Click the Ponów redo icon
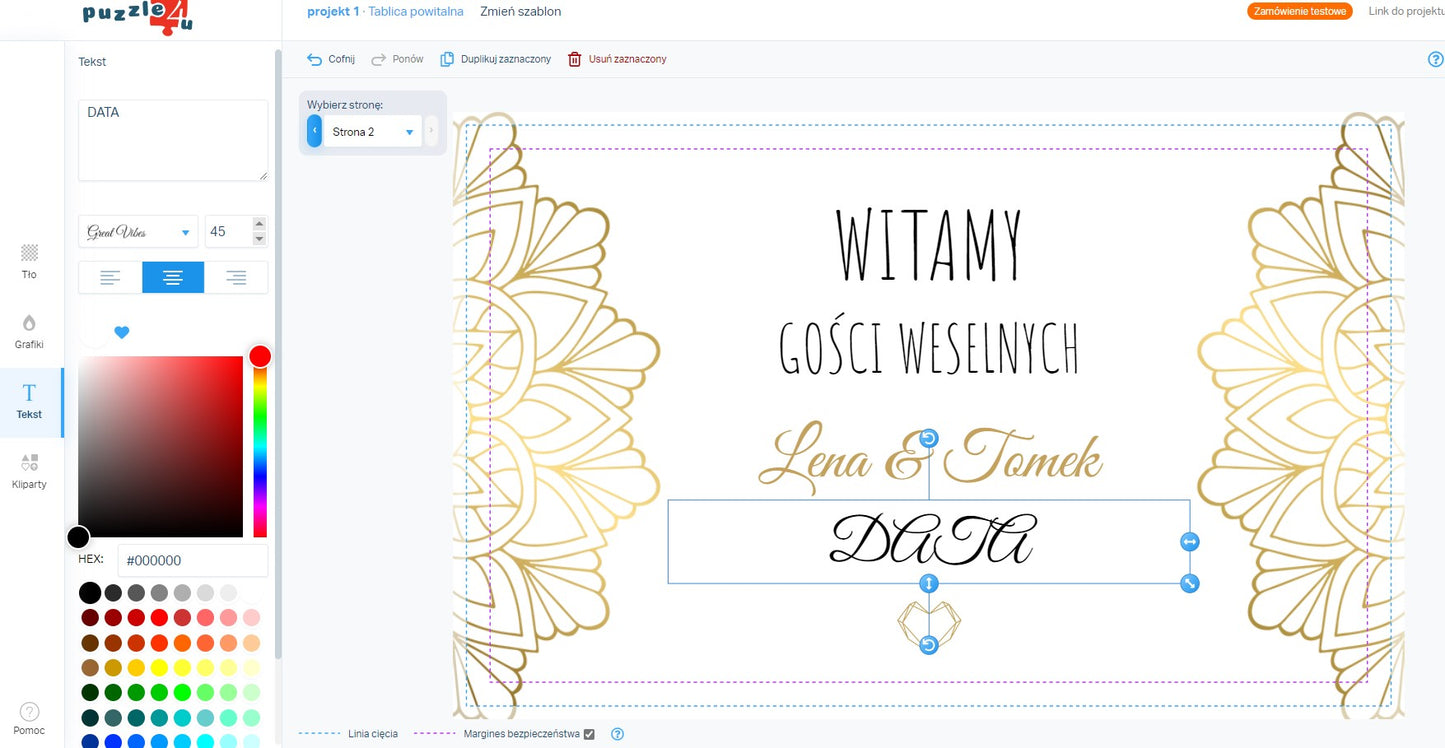Screen dimensions: 1445x748 click(379, 60)
